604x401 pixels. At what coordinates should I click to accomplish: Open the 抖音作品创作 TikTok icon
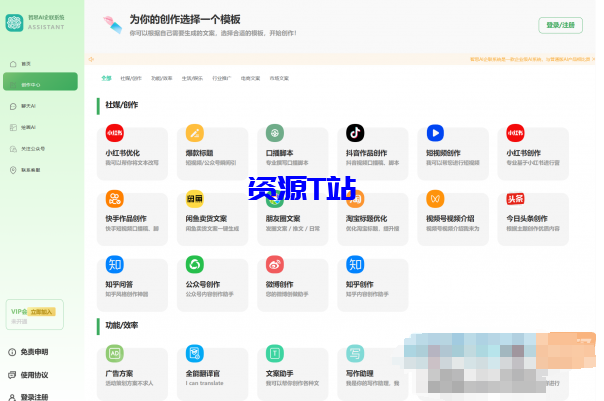(x=355, y=133)
